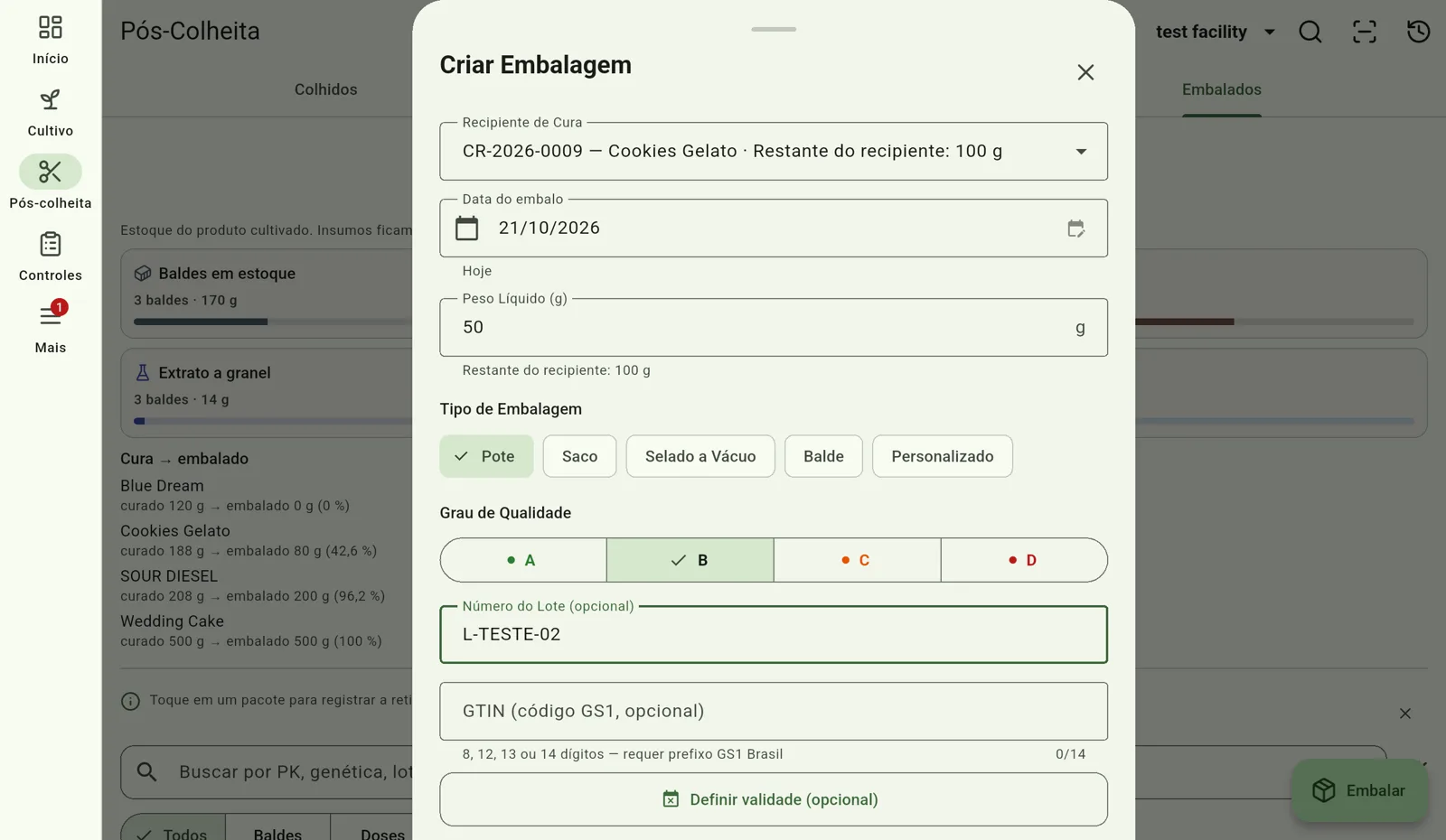The width and height of the screenshot is (1446, 840).
Task: Click the Extrato a granel progress bar
Action: coord(273,421)
